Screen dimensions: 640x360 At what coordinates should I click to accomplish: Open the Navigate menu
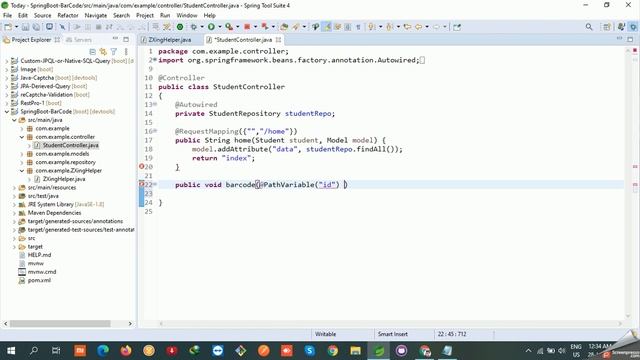click(x=96, y=16)
